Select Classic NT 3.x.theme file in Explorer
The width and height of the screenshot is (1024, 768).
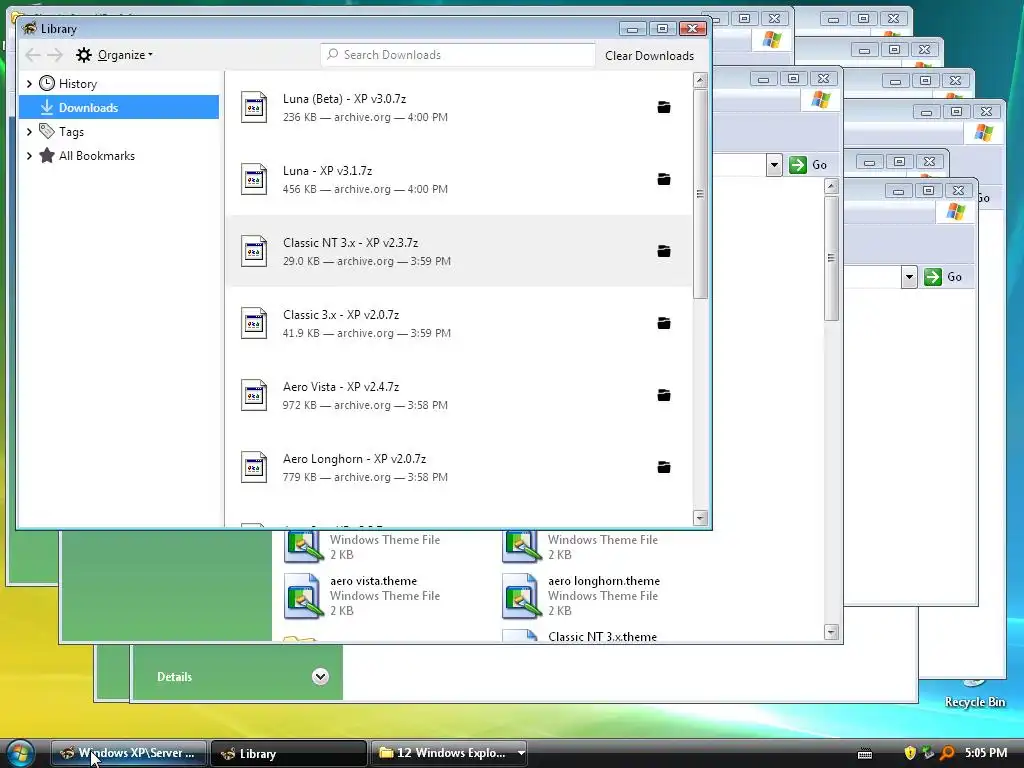[602, 637]
